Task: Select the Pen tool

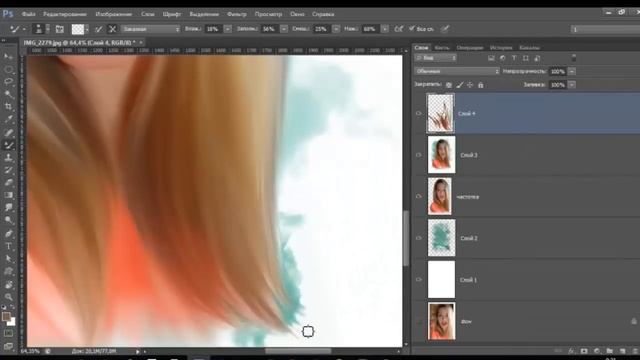Action: click(8, 233)
